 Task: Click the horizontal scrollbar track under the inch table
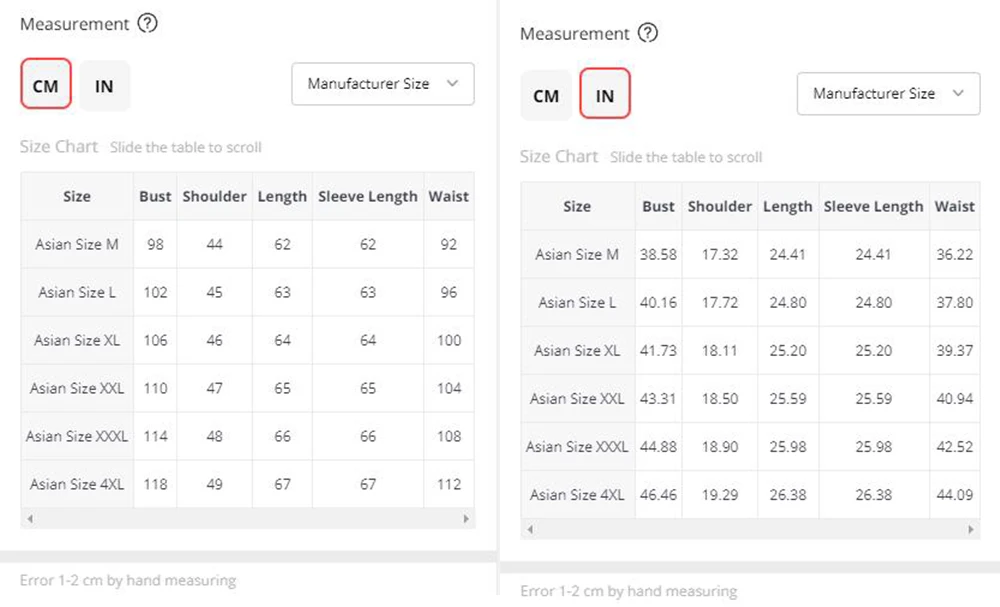[750, 529]
